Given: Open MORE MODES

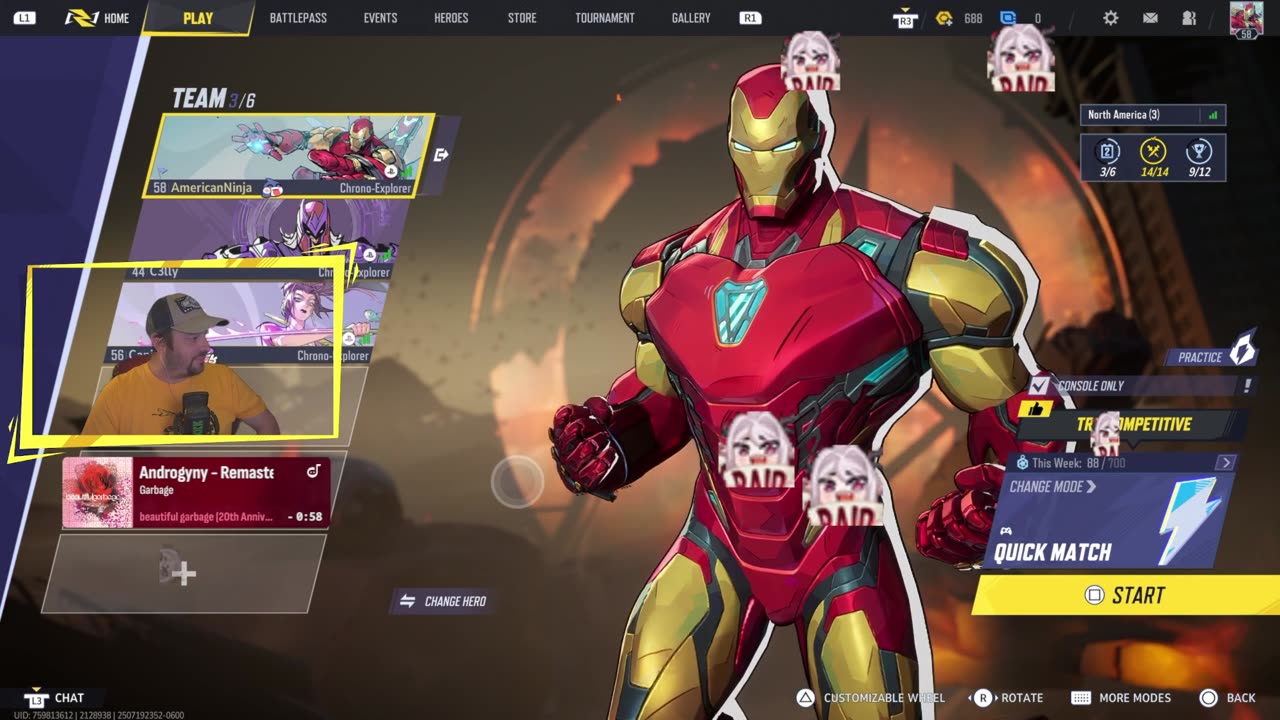Looking at the screenshot, I should pyautogui.click(x=1121, y=698).
